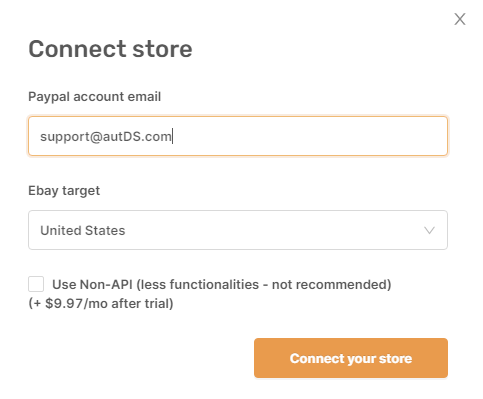Click the 'Use Non-API' label text

click(92, 285)
